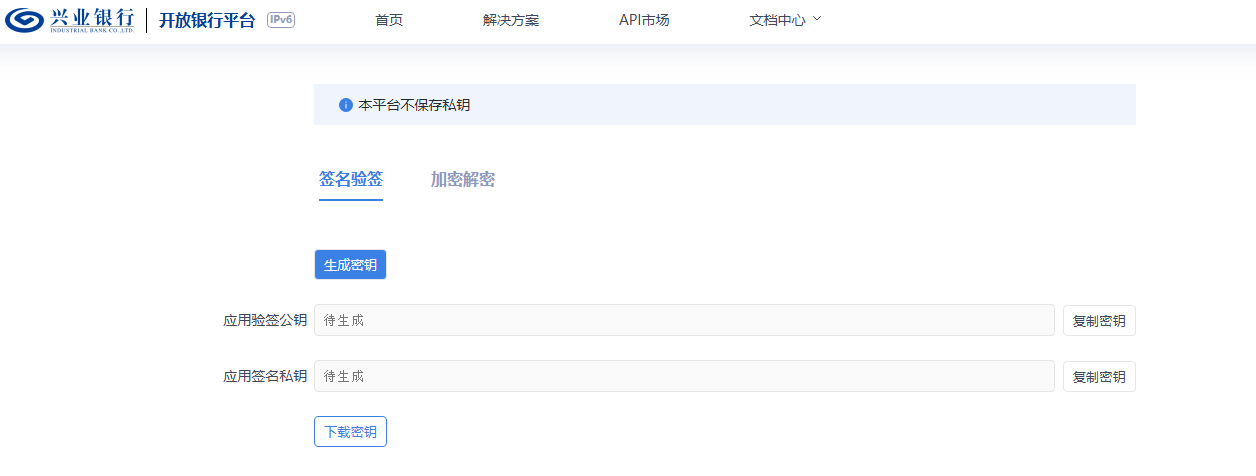Click the 应用验签公钥 field label
Viewport: 1256px width, 476px height.
tap(265, 321)
